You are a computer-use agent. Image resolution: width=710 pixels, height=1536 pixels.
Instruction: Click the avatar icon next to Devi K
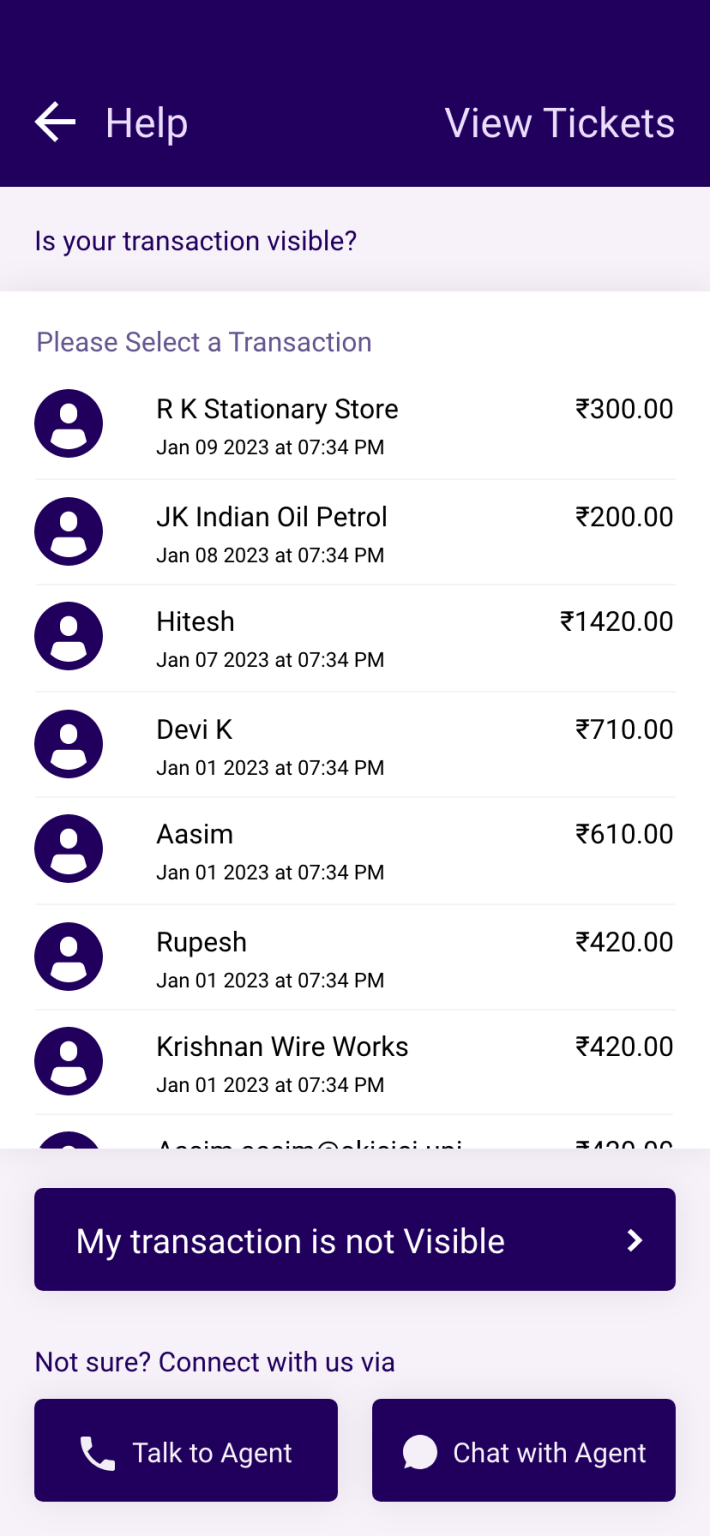tap(68, 743)
